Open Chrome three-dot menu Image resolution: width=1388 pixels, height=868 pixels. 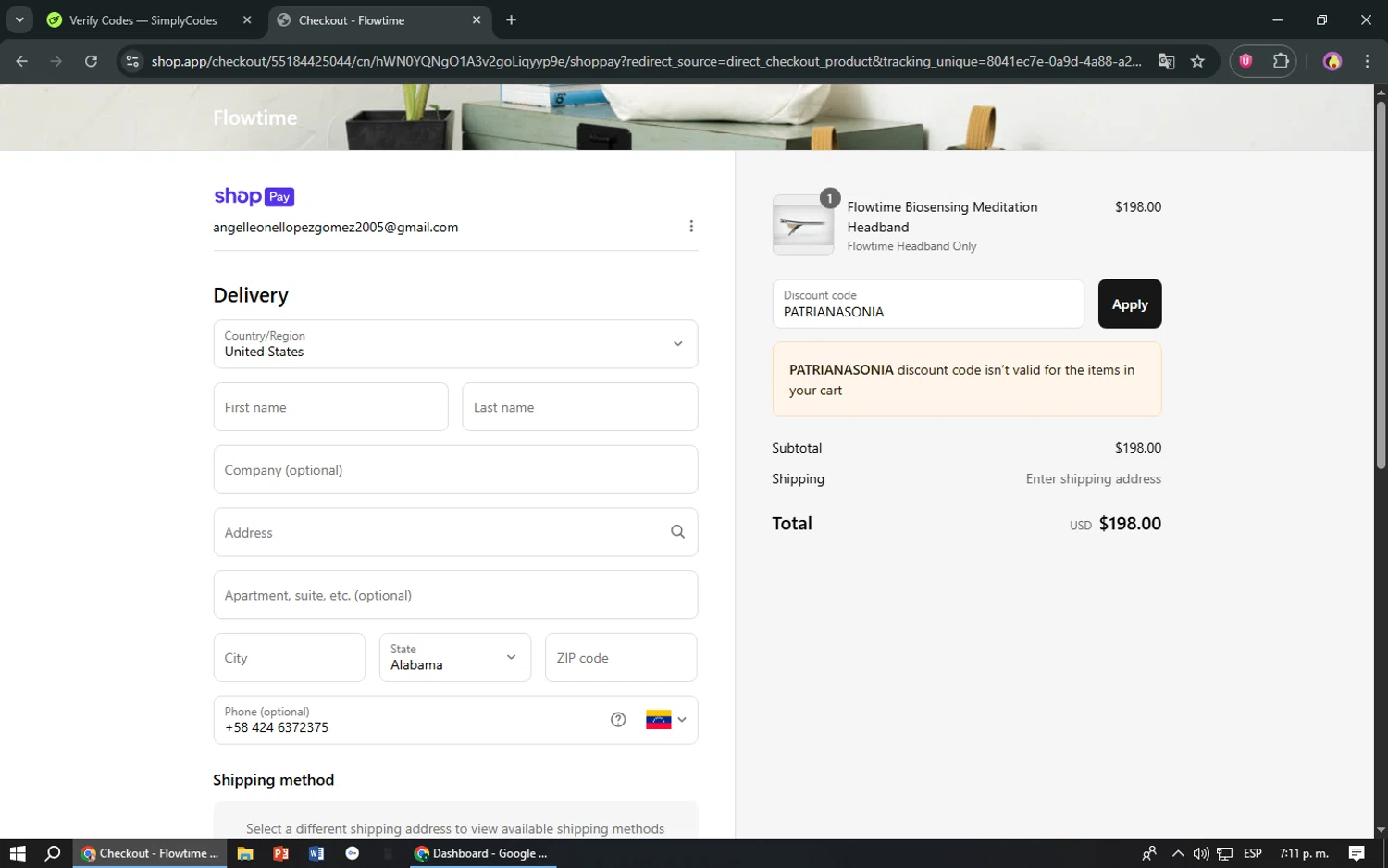pyautogui.click(x=1367, y=61)
